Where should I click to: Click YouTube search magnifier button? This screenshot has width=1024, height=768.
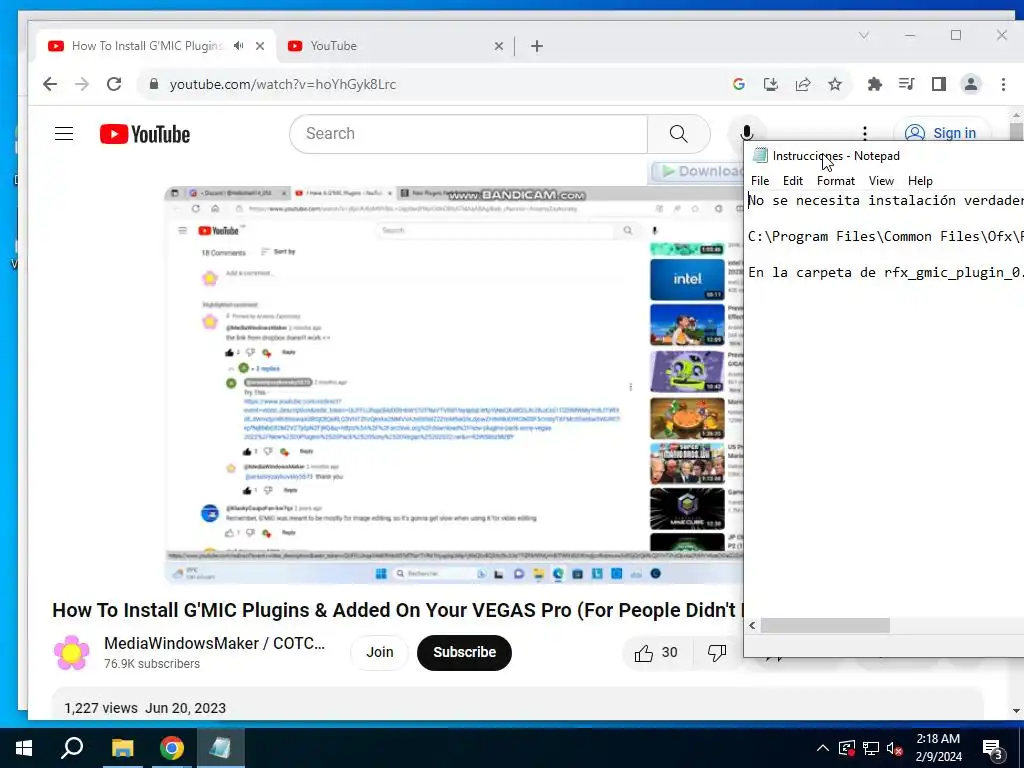pyautogui.click(x=679, y=134)
